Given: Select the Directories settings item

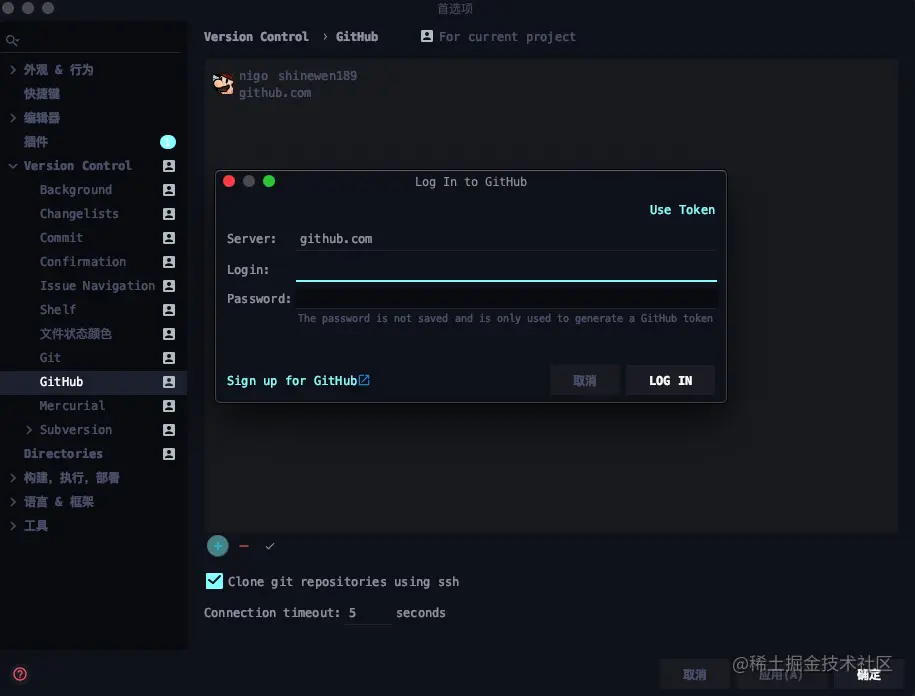Looking at the screenshot, I should pos(63,453).
